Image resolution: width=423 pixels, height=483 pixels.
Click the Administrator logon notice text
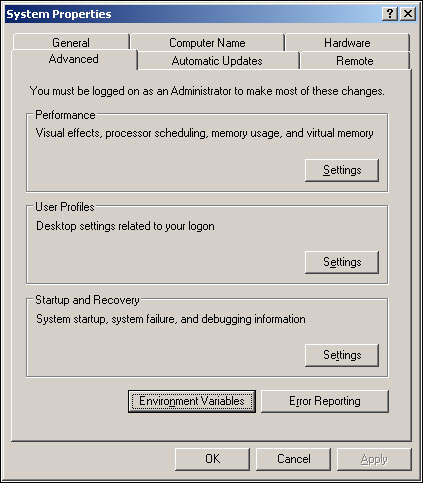[207, 91]
